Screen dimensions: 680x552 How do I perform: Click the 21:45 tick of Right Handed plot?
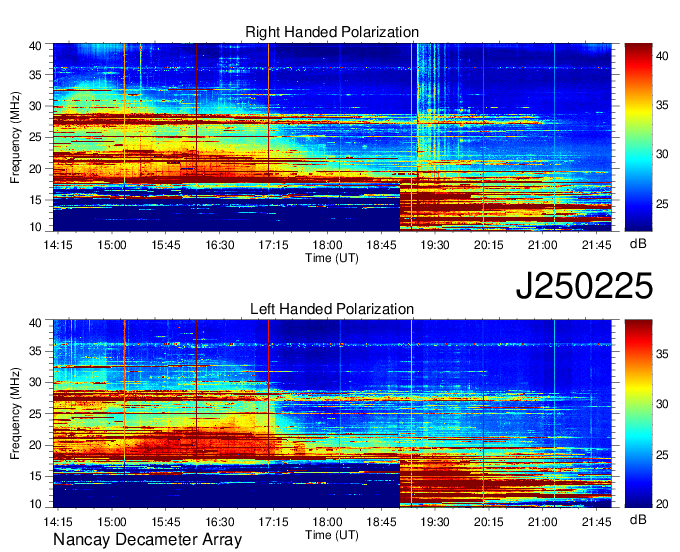pyautogui.click(x=596, y=245)
